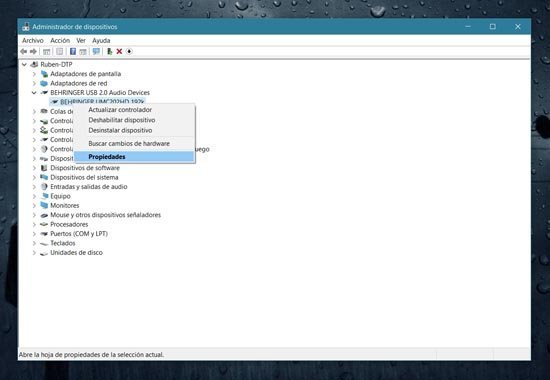Expand Dispositivos del sistema
Image resolution: width=550 pixels, height=380 pixels.
[34, 177]
